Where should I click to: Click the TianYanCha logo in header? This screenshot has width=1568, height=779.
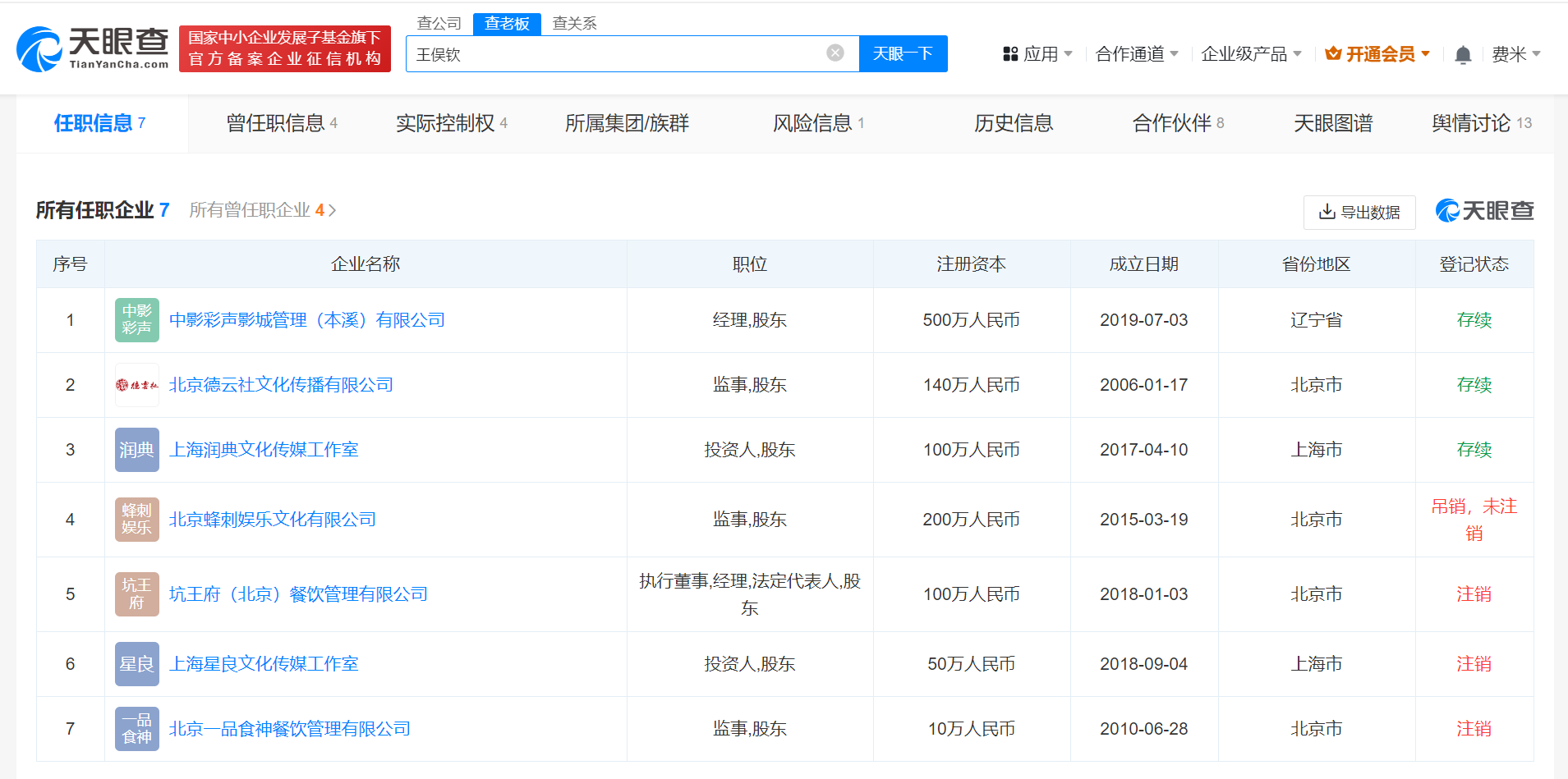[x=93, y=50]
